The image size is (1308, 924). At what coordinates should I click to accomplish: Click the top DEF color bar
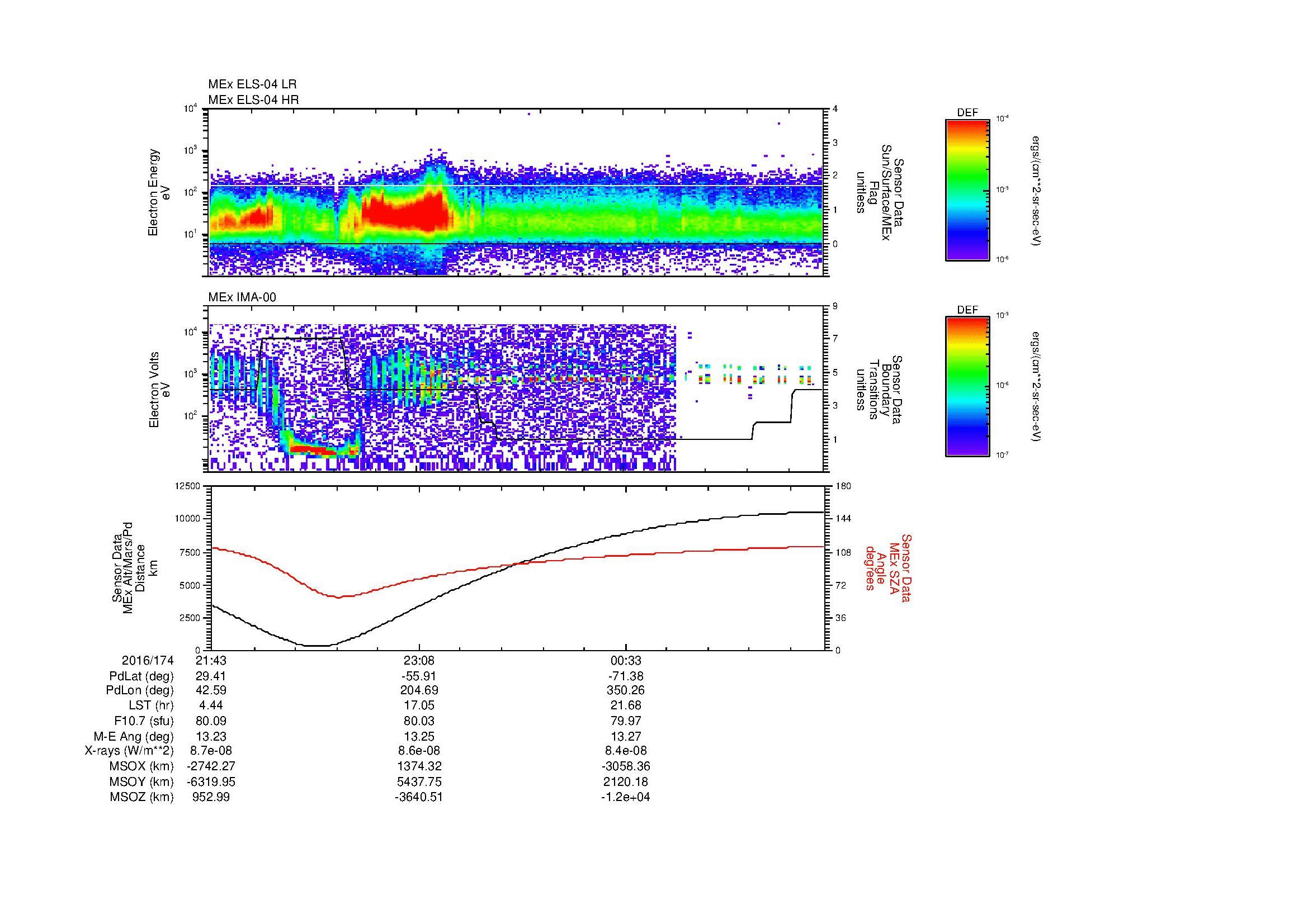pos(967,190)
